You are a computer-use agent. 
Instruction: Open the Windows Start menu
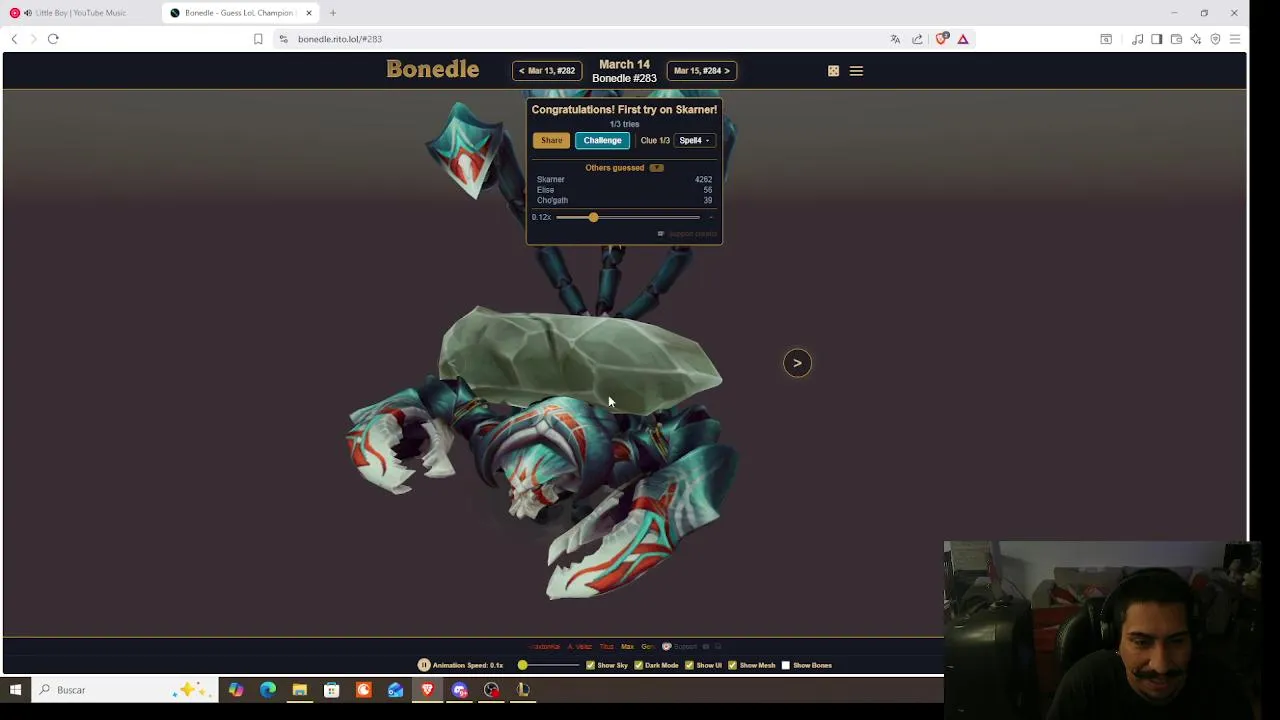click(15, 690)
